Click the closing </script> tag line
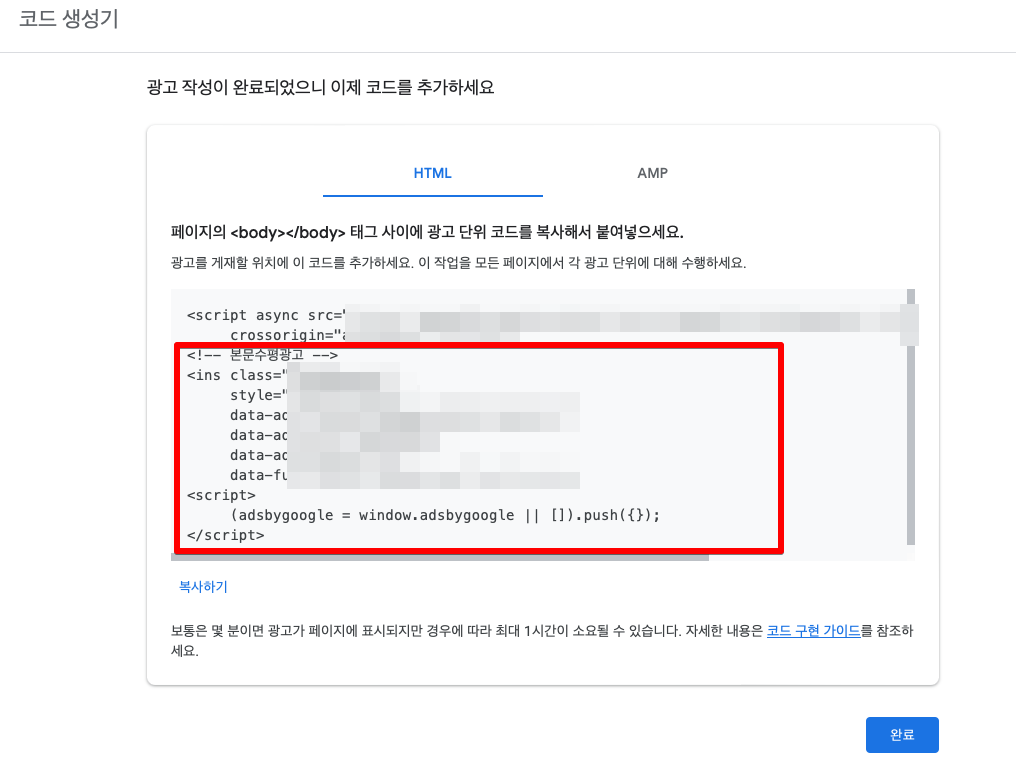Screen dimensions: 1016x780 coord(225,535)
